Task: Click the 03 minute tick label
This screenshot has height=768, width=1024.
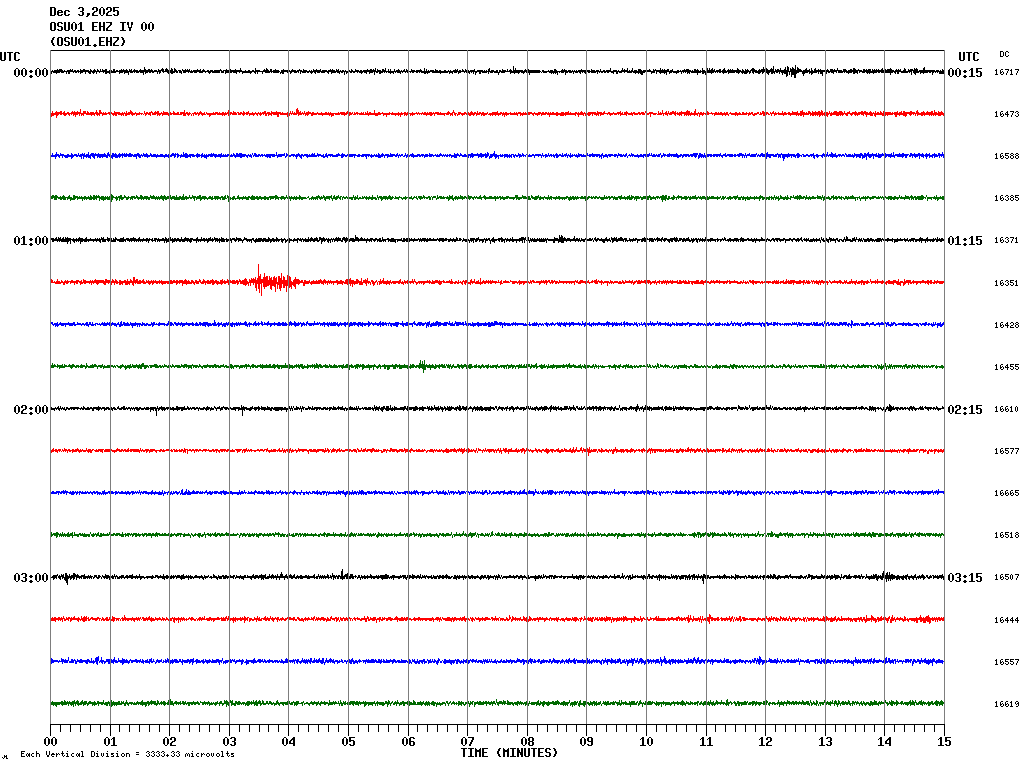Action: [x=229, y=742]
